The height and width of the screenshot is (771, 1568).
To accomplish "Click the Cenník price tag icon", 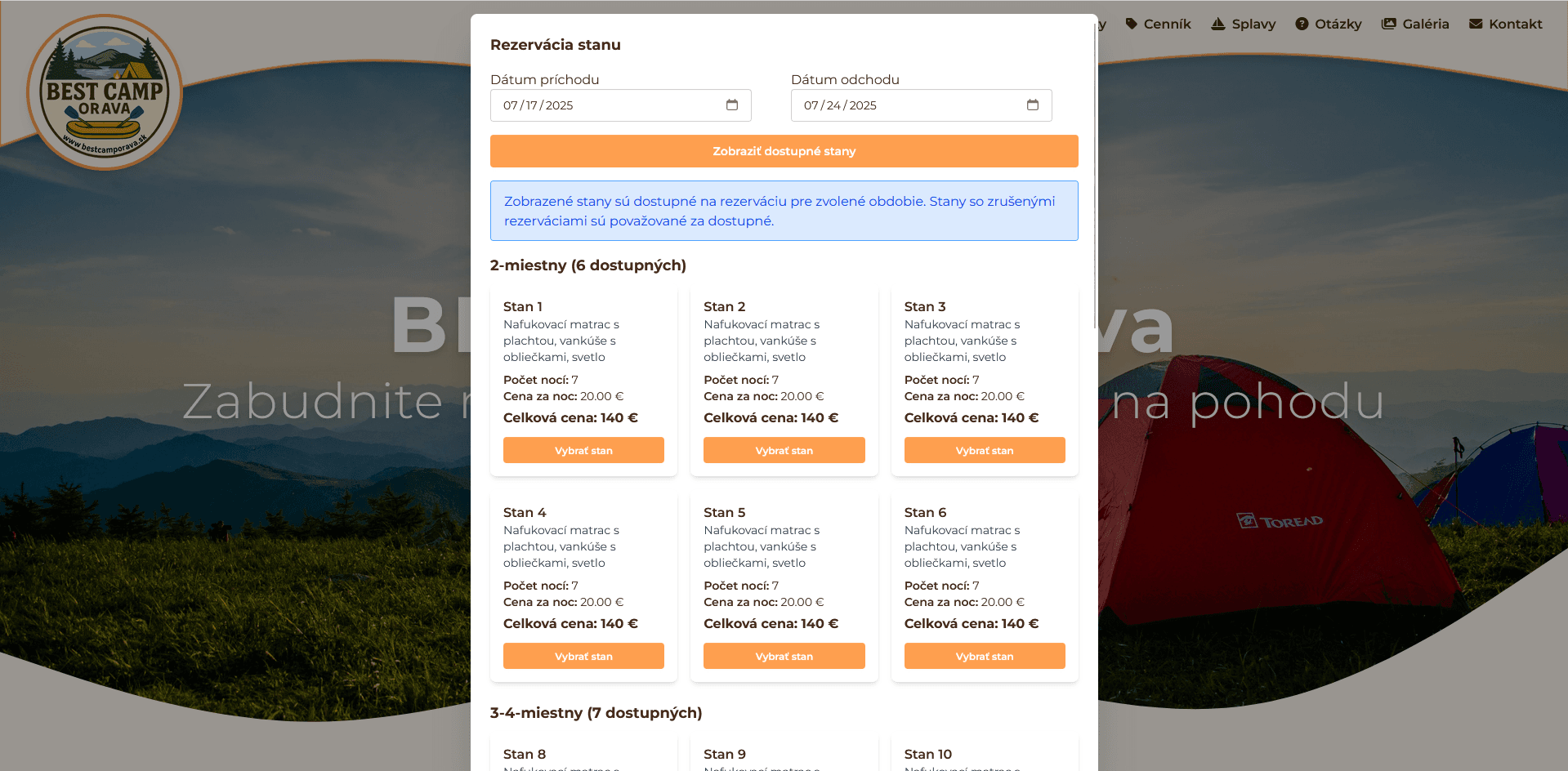I will click(1131, 24).
